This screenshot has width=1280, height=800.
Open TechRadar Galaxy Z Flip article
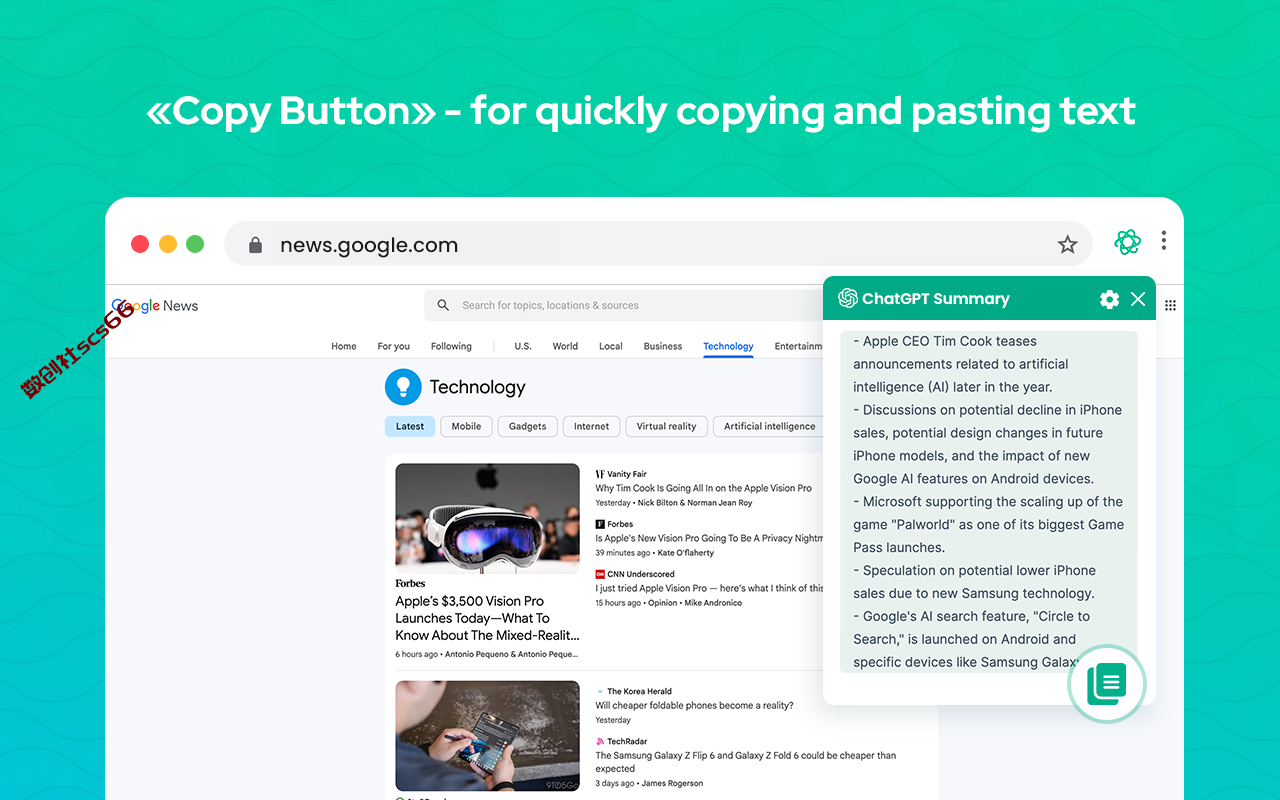point(745,762)
